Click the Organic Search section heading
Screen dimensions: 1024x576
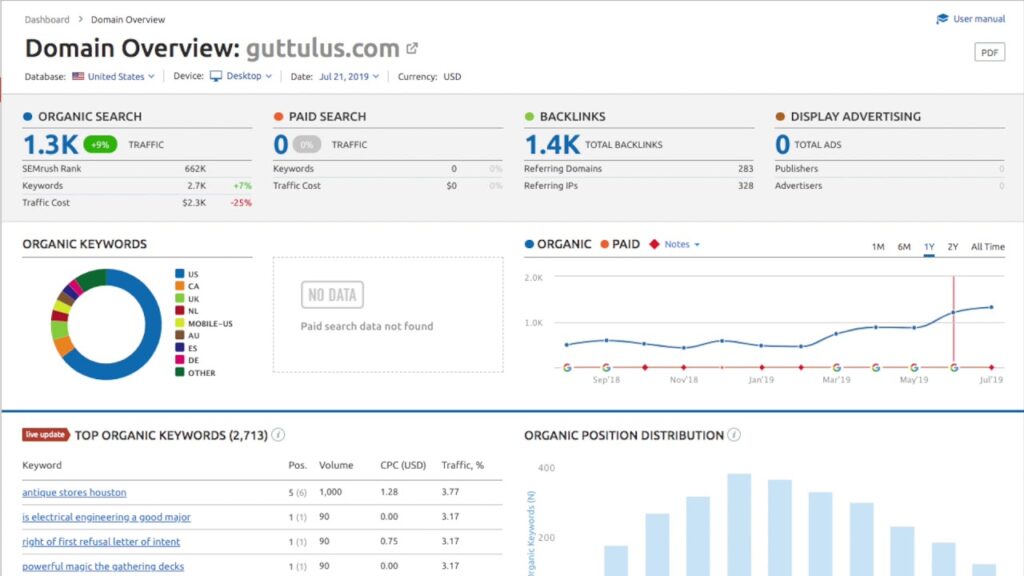[x=89, y=116]
